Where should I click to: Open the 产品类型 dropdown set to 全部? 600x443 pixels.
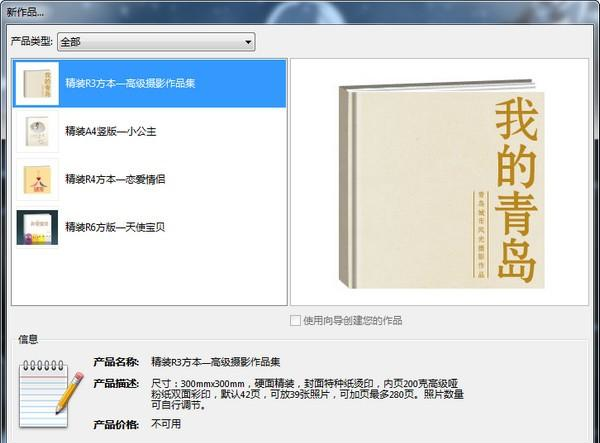click(156, 42)
